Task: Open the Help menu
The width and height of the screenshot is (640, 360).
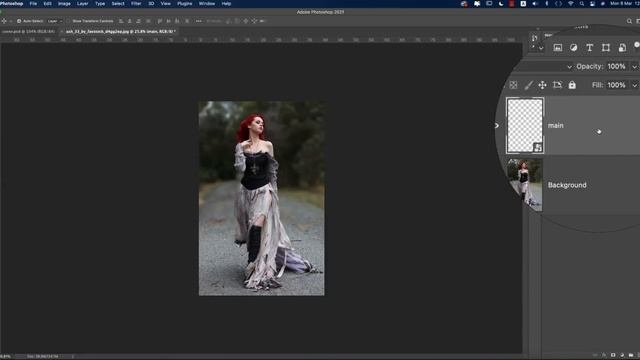Action: [226, 4]
